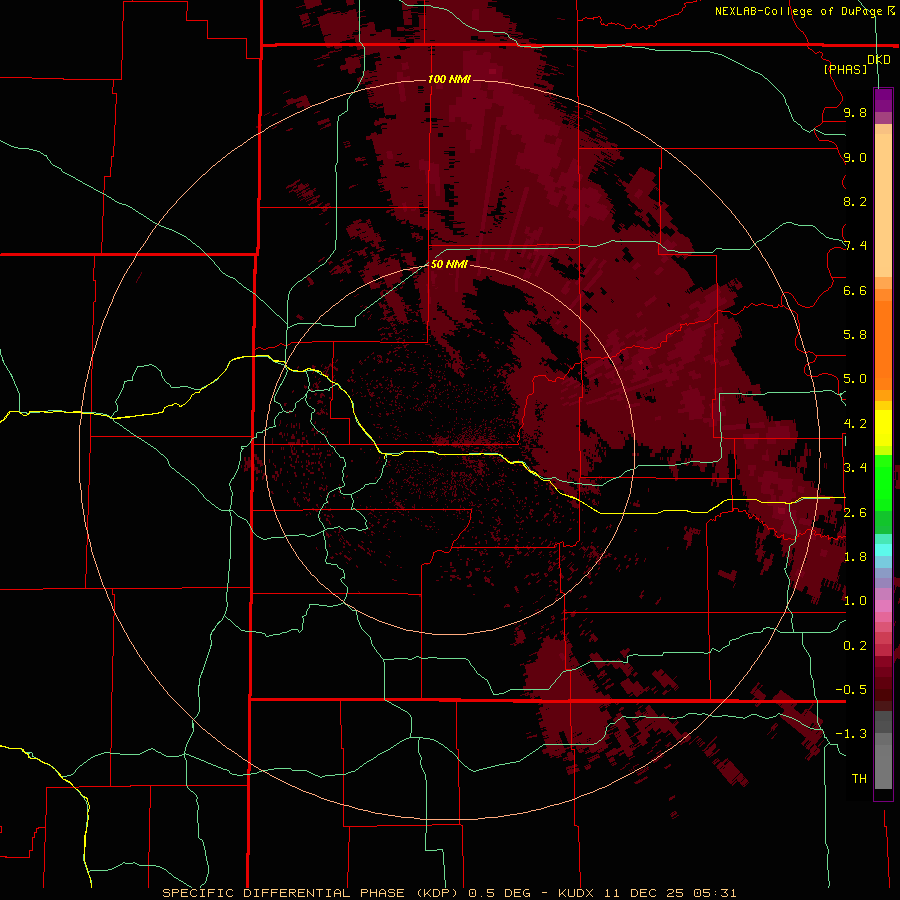Click the 7.4 value on color scale
The image size is (900, 900).
[855, 246]
